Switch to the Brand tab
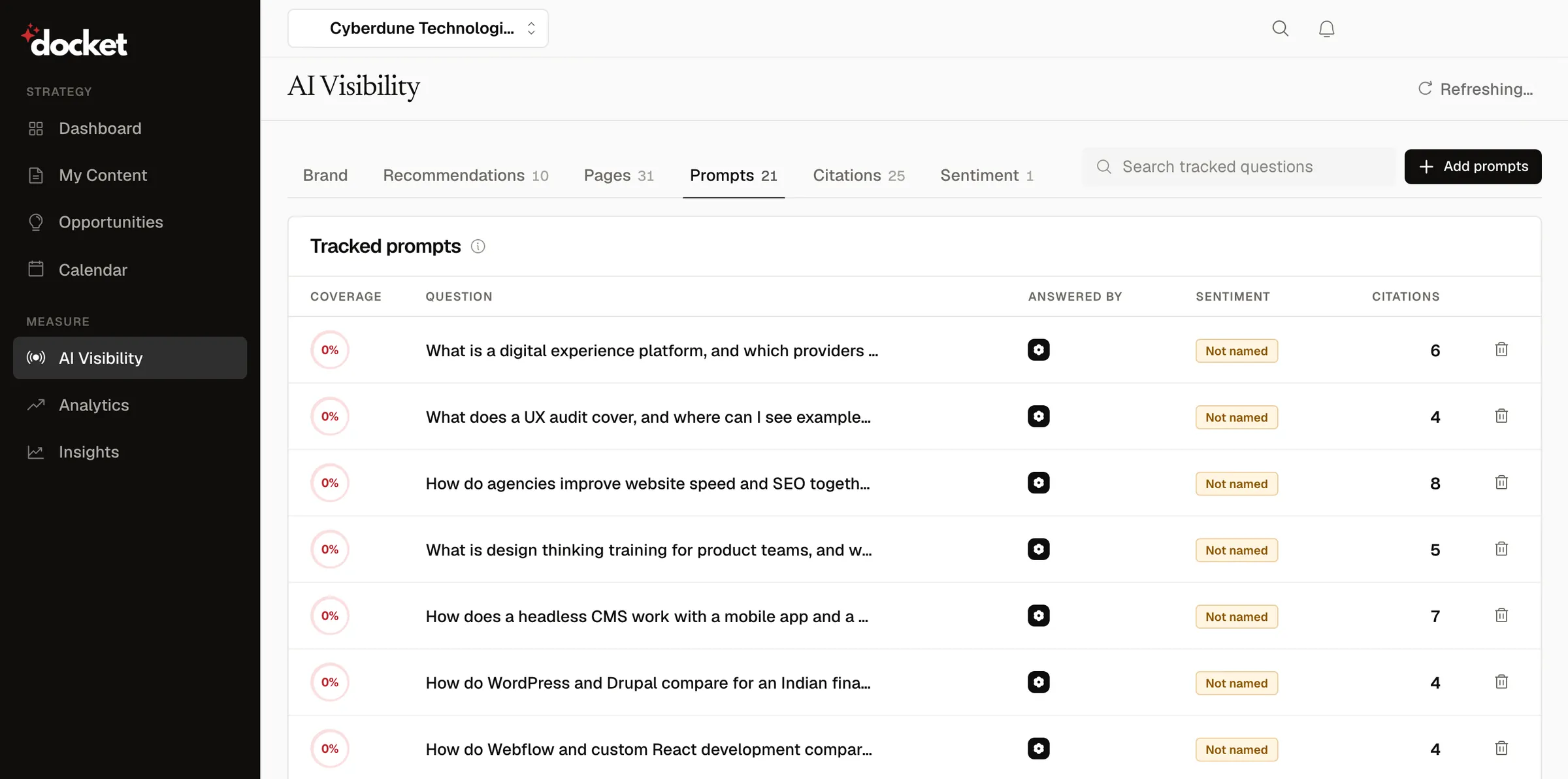1568x779 pixels. (325, 175)
